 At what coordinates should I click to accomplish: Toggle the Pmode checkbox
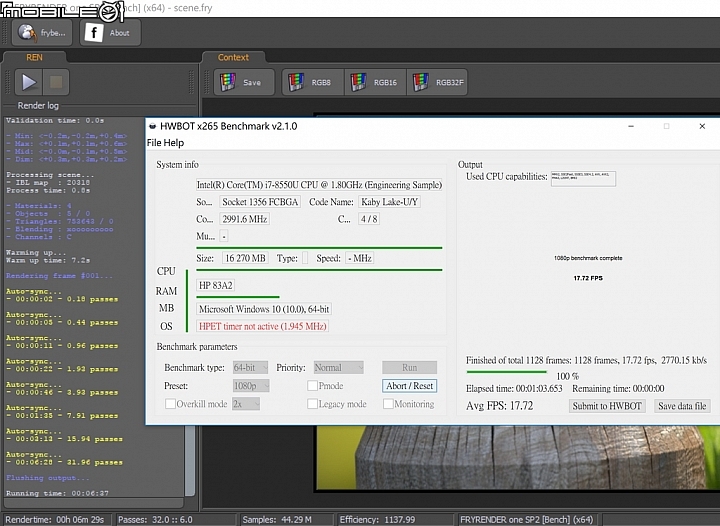312,386
